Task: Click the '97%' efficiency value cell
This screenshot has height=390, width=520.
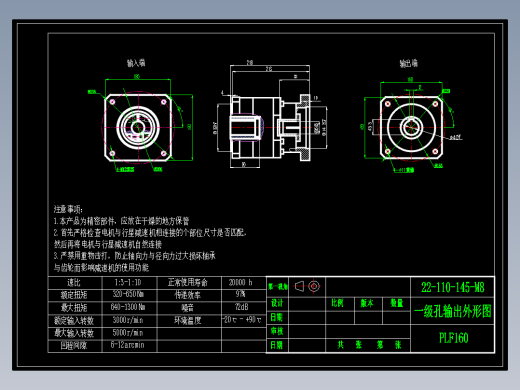Action: click(x=243, y=295)
